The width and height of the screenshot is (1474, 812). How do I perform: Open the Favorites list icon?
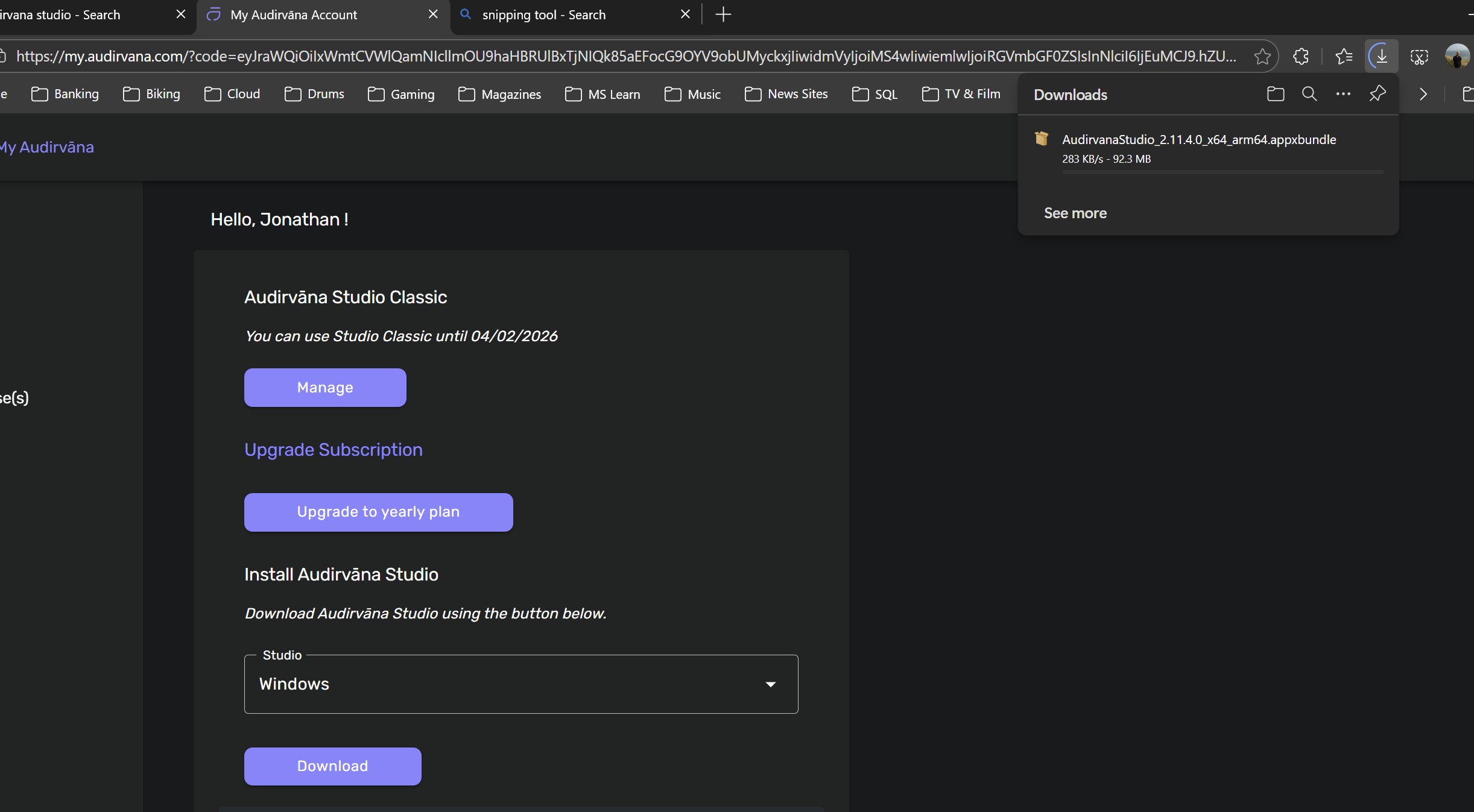pos(1344,57)
